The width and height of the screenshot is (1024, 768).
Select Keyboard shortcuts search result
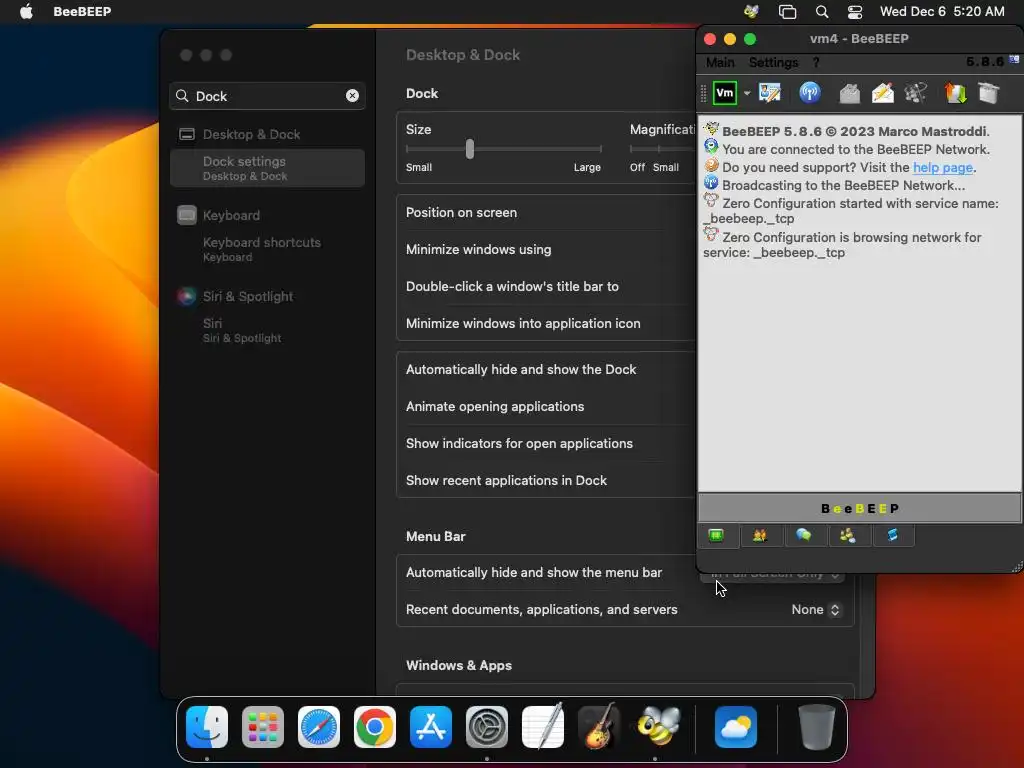(267, 249)
